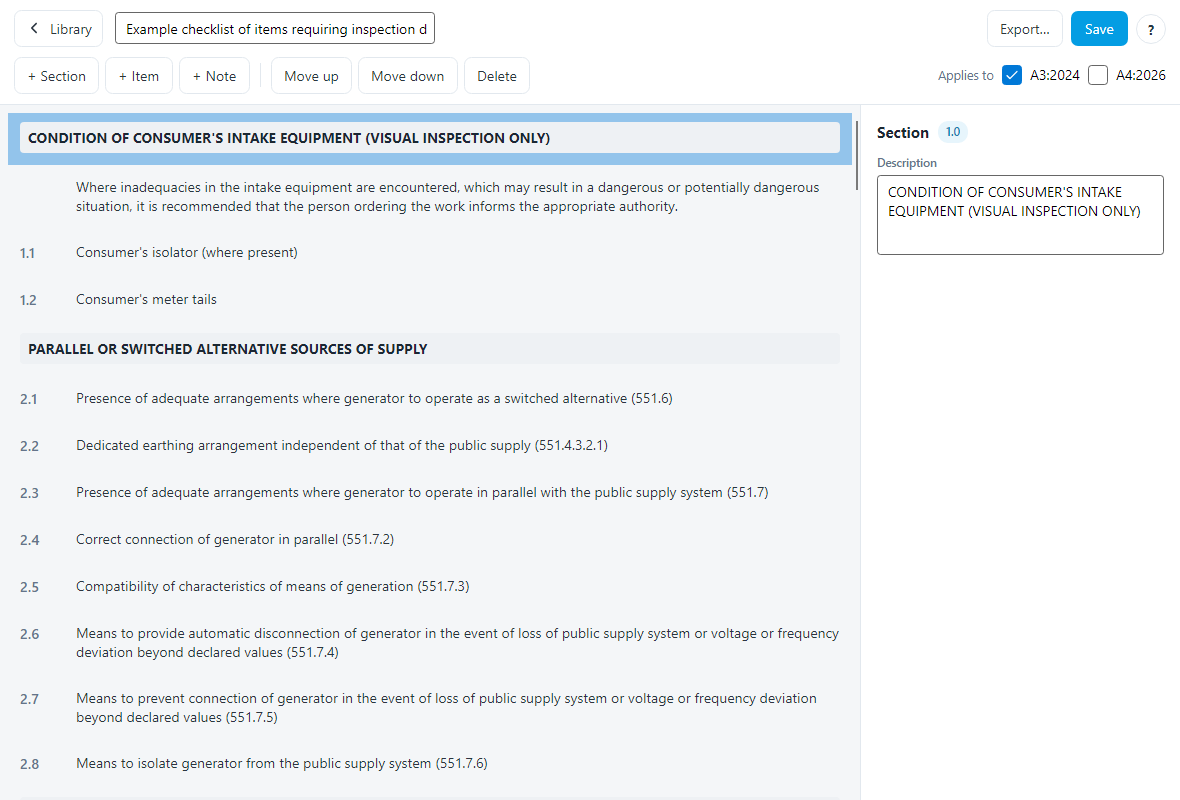Edit the section Description text area

tap(1020, 215)
